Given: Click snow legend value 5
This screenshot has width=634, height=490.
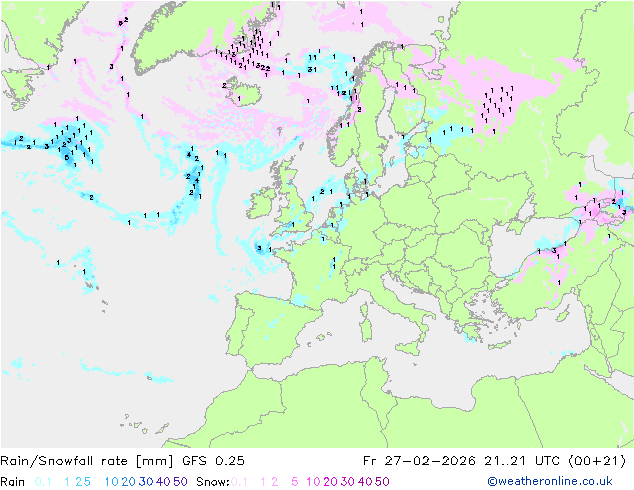Looking at the screenshot, I should pyautogui.click(x=295, y=482).
